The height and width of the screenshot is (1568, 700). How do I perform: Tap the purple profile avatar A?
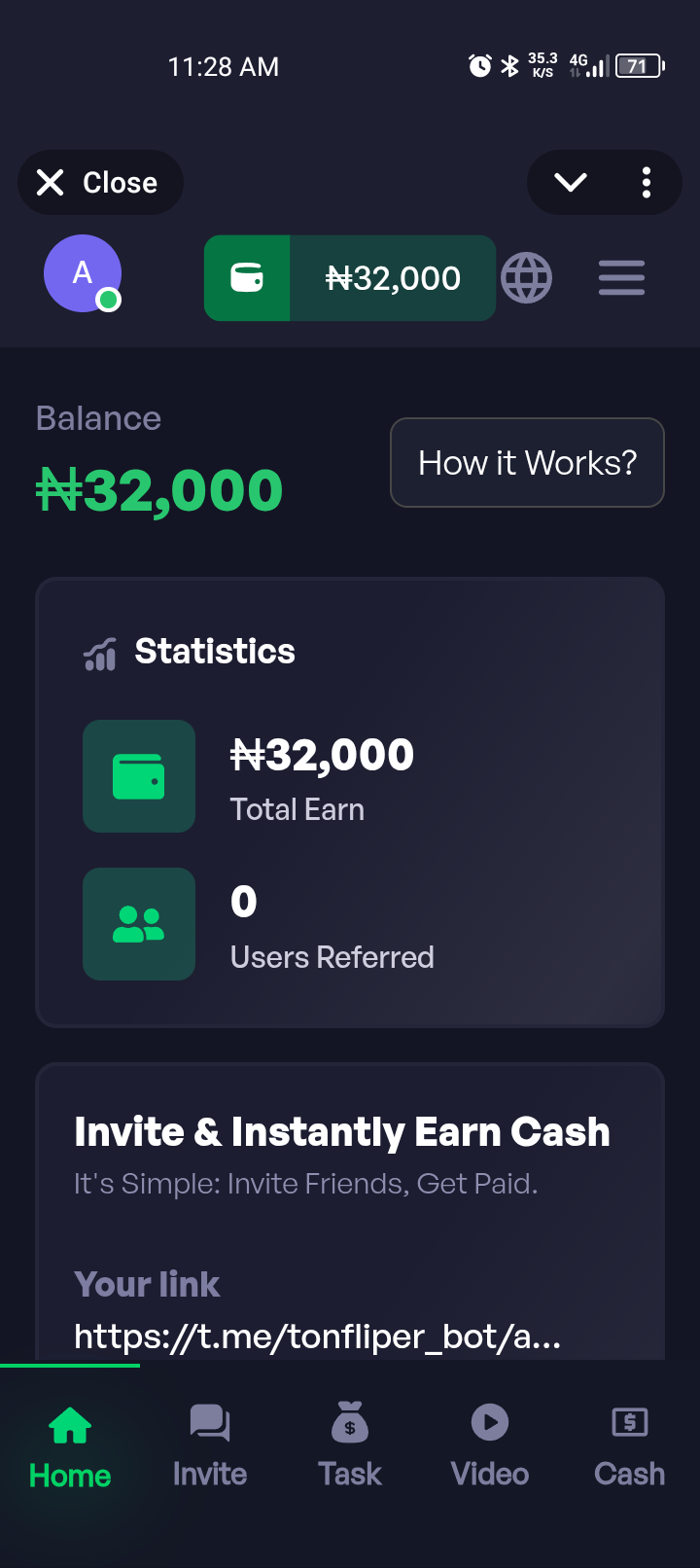click(83, 273)
